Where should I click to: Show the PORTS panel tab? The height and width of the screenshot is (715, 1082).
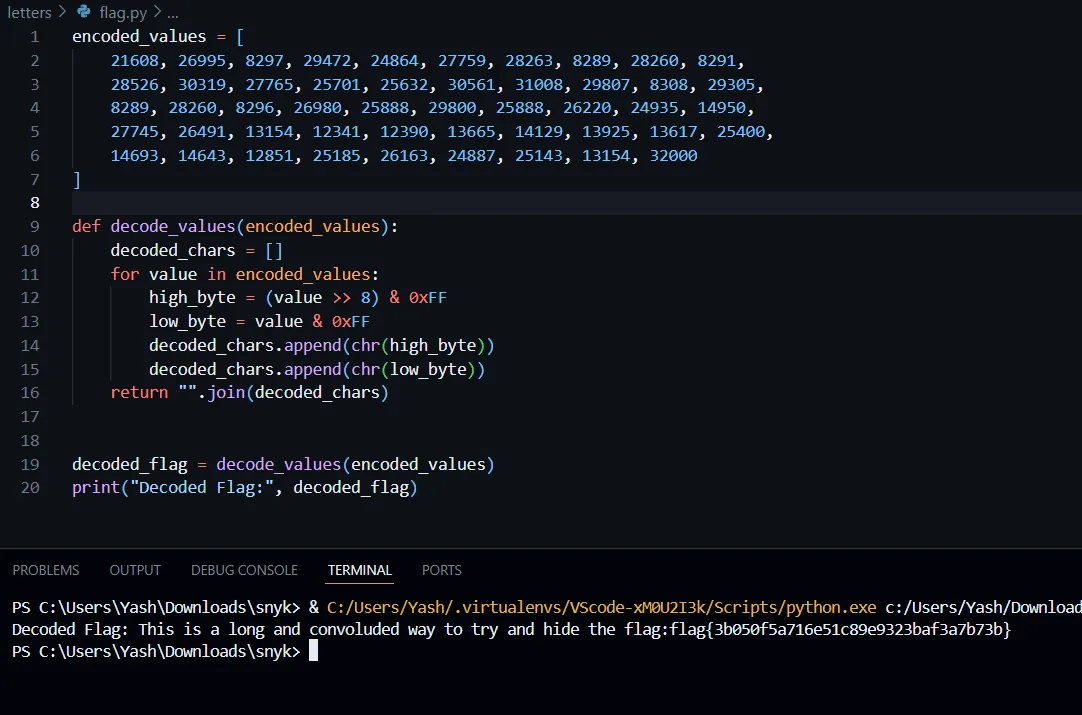[x=441, y=570]
